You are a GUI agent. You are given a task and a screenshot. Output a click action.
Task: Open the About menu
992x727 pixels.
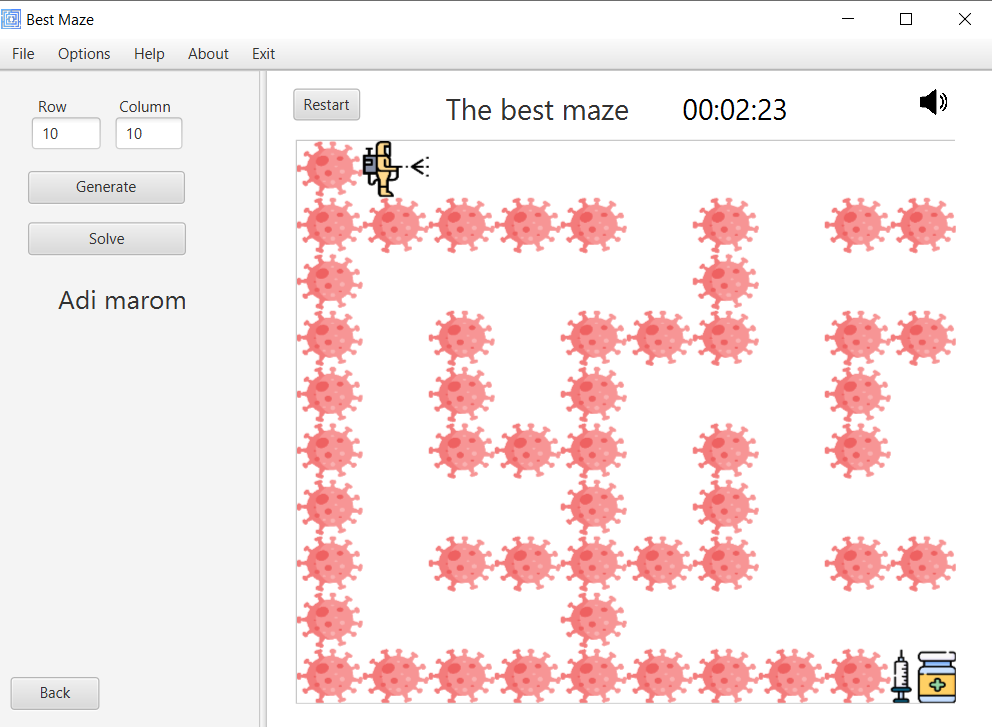pos(208,54)
